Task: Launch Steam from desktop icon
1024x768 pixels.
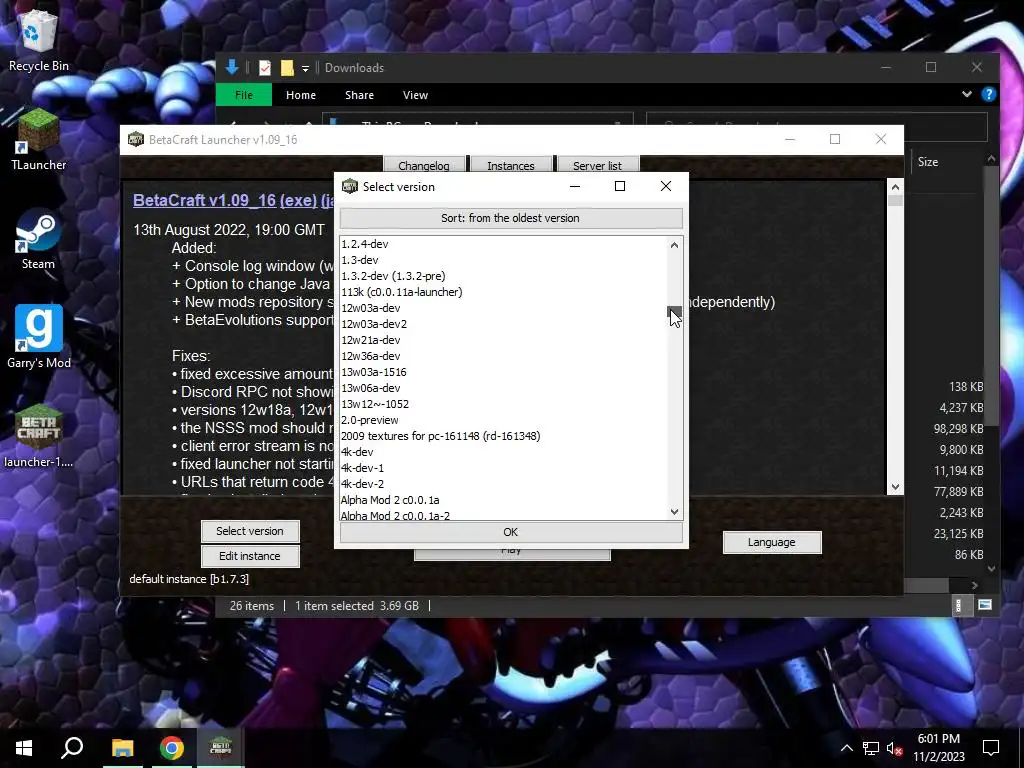Action: (39, 240)
